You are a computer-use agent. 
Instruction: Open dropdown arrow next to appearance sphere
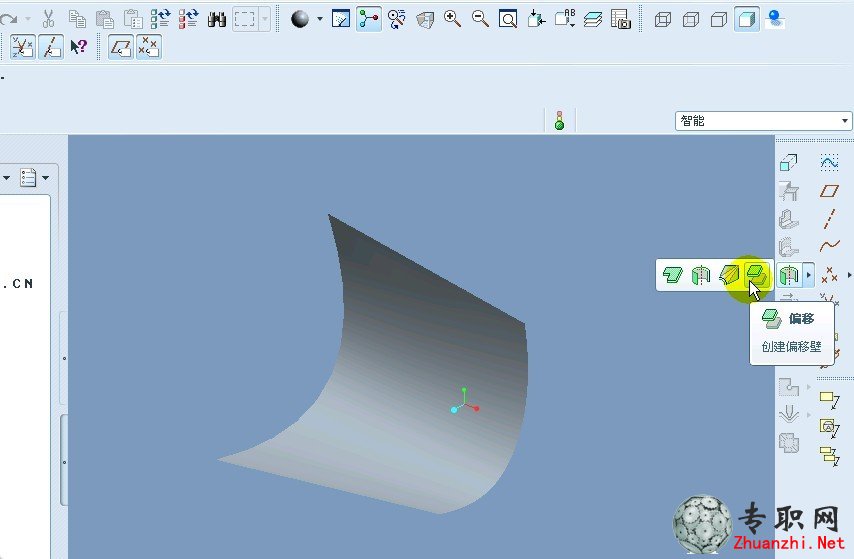pyautogui.click(x=320, y=19)
